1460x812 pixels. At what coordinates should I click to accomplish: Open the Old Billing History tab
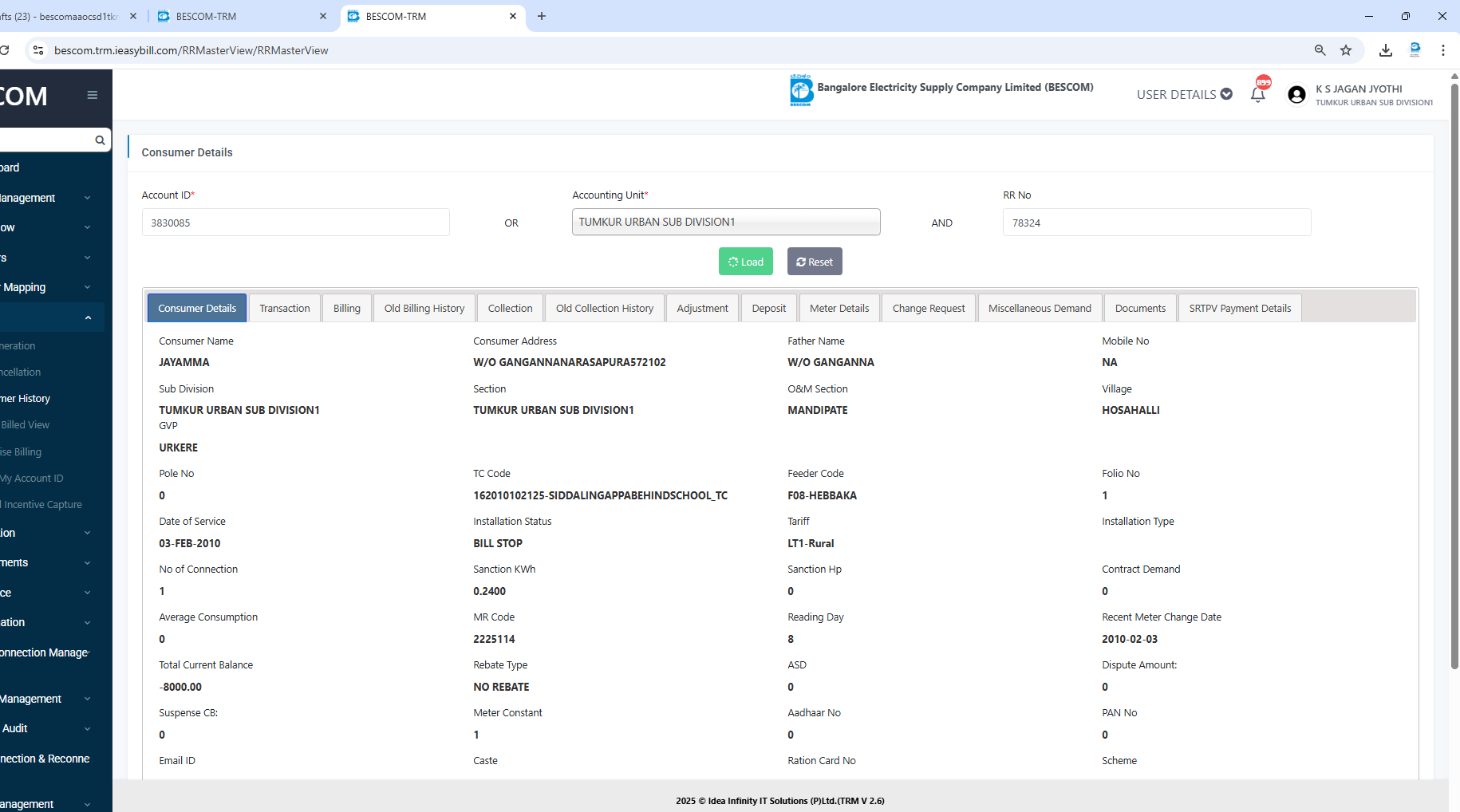[424, 308]
